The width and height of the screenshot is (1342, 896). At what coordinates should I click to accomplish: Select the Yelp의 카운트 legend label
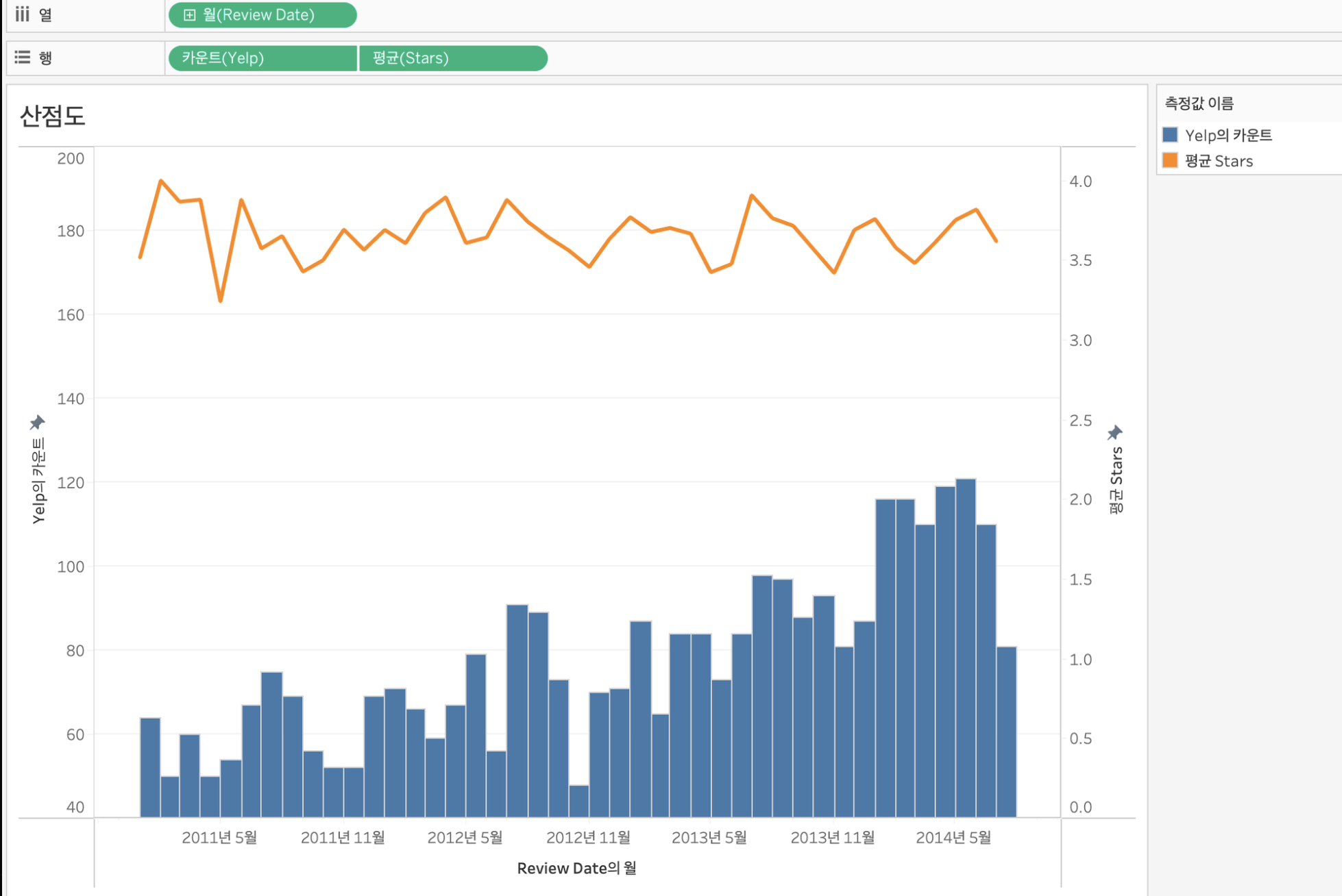point(1228,135)
